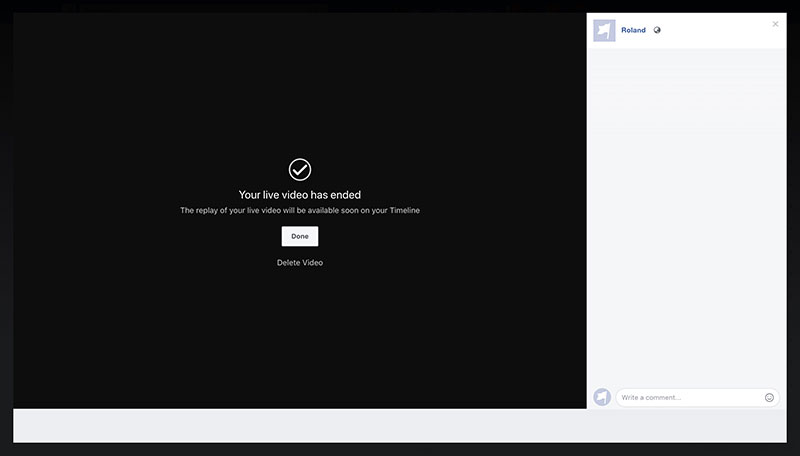This screenshot has width=800, height=456.
Task: Click the Write a comment field
Action: (697, 397)
